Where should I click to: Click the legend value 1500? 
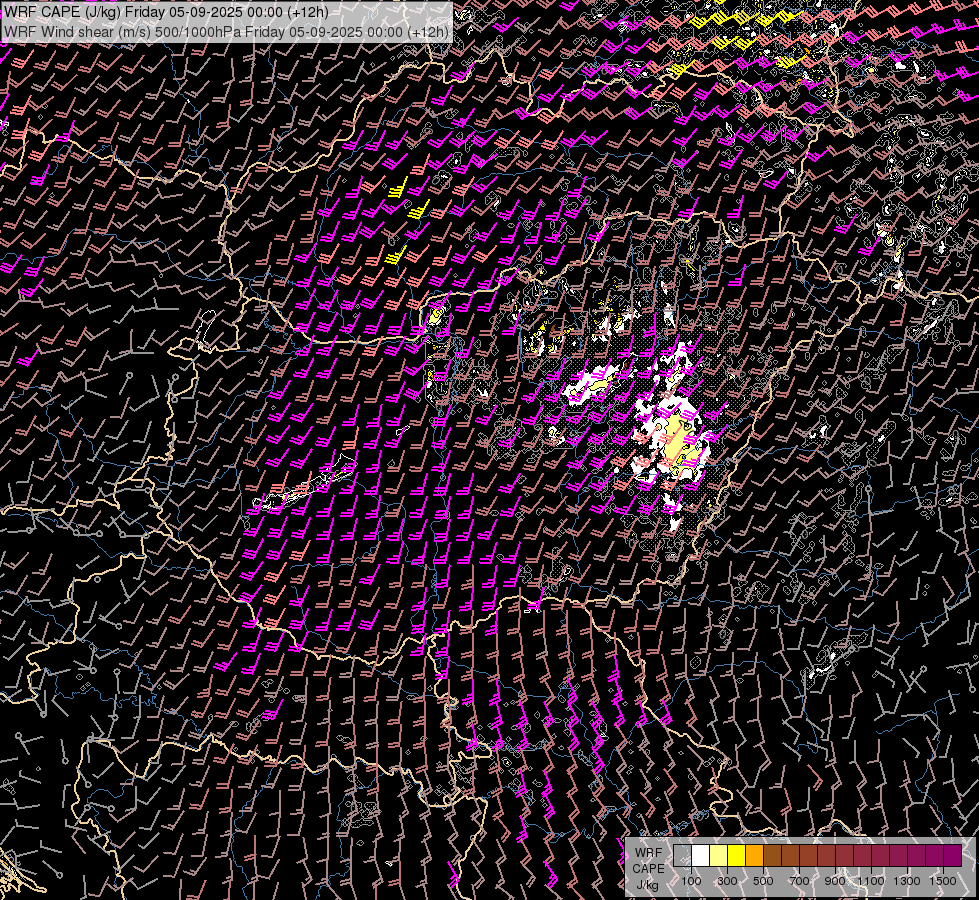point(943,881)
